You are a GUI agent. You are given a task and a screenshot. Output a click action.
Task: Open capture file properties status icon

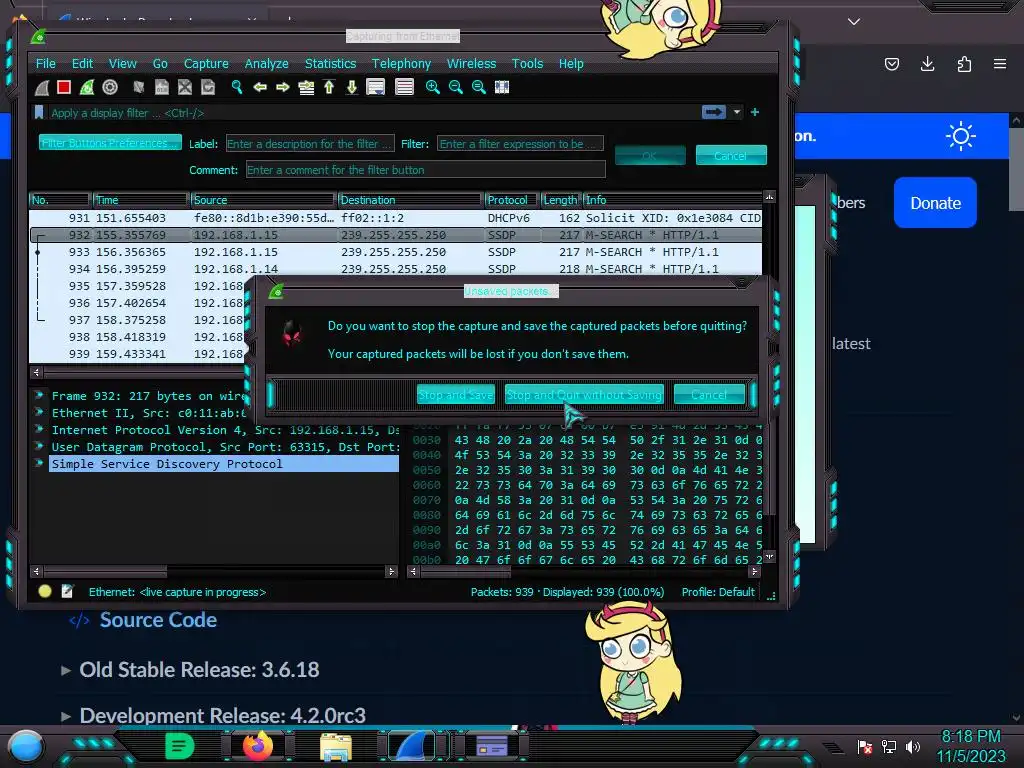(x=67, y=592)
